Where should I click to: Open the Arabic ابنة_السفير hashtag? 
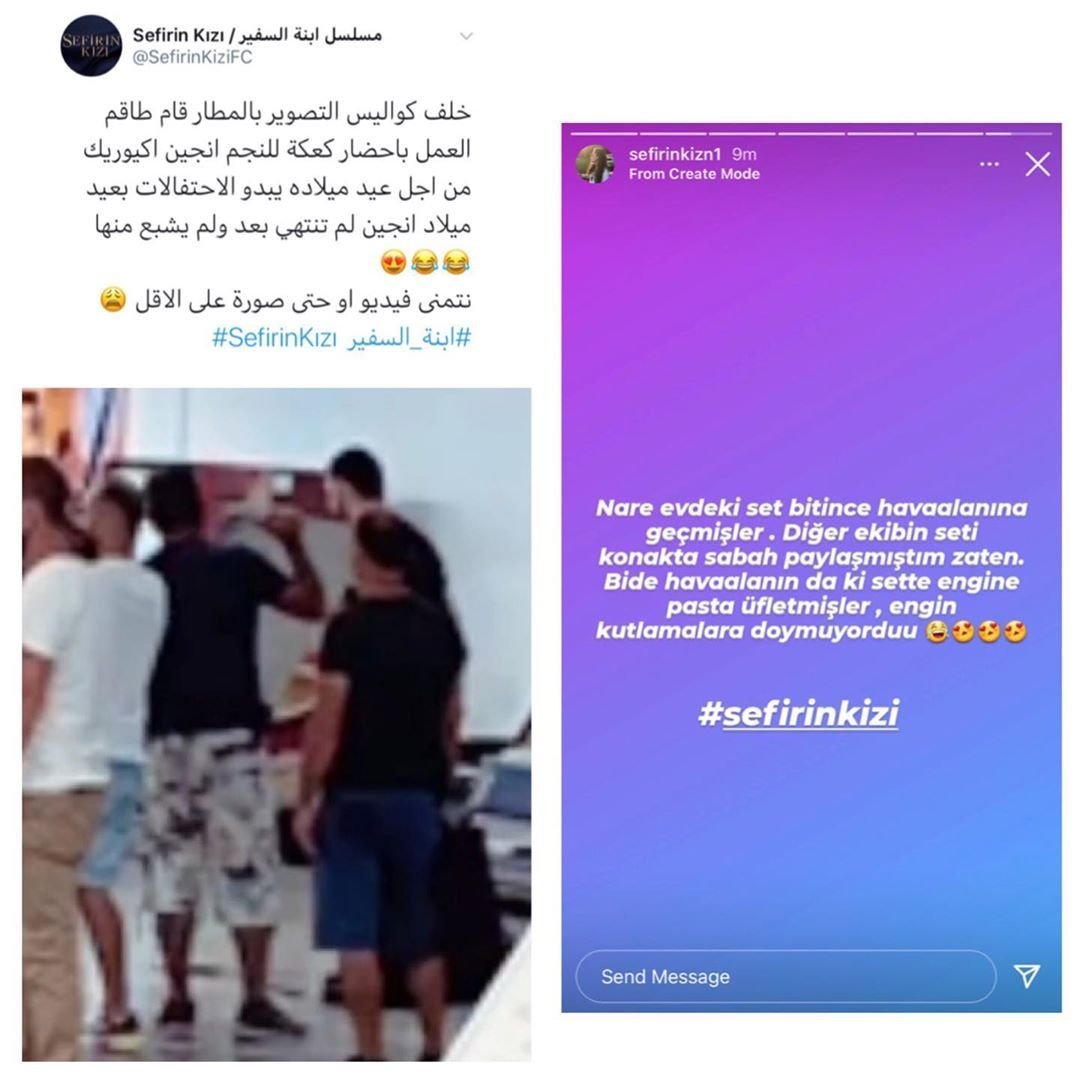tap(408, 338)
